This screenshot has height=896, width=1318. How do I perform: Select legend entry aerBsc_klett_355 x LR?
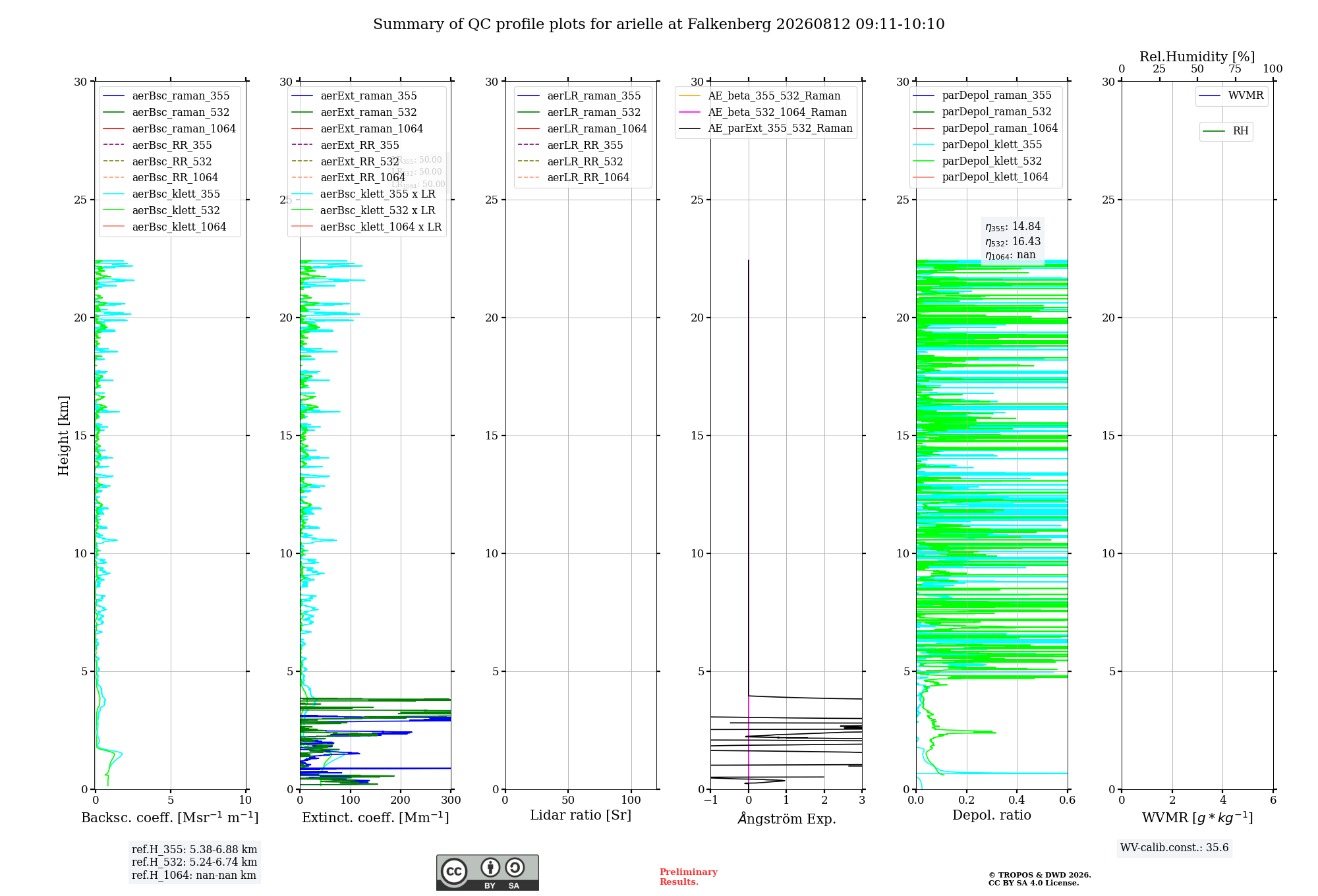click(x=364, y=194)
